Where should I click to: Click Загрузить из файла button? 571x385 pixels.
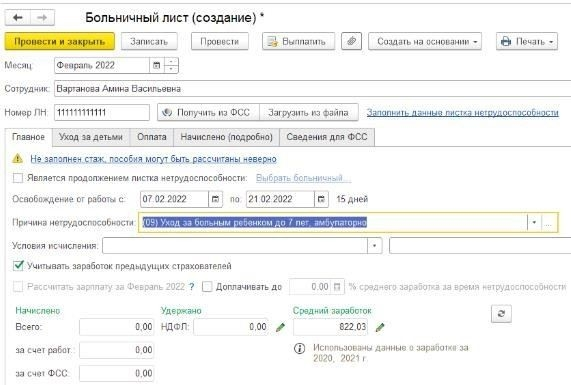click(x=308, y=113)
